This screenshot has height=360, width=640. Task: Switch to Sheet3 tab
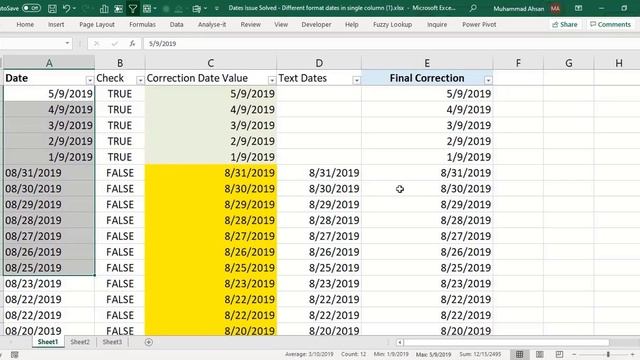point(112,342)
